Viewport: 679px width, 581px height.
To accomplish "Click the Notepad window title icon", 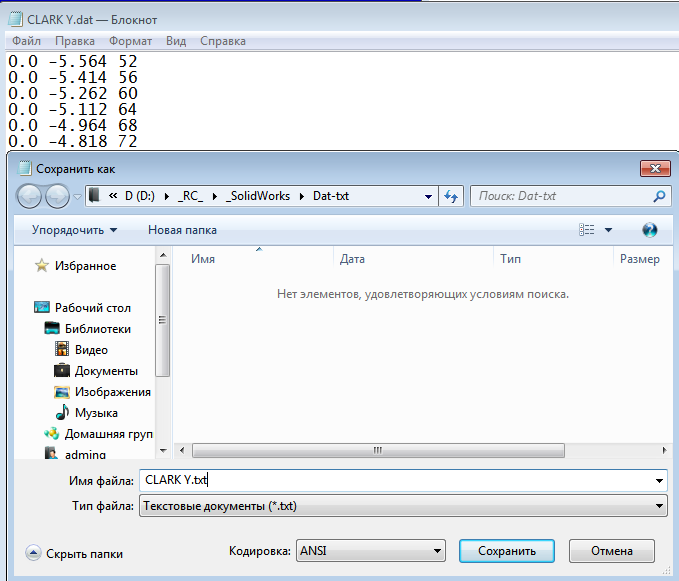I will pos(15,19).
